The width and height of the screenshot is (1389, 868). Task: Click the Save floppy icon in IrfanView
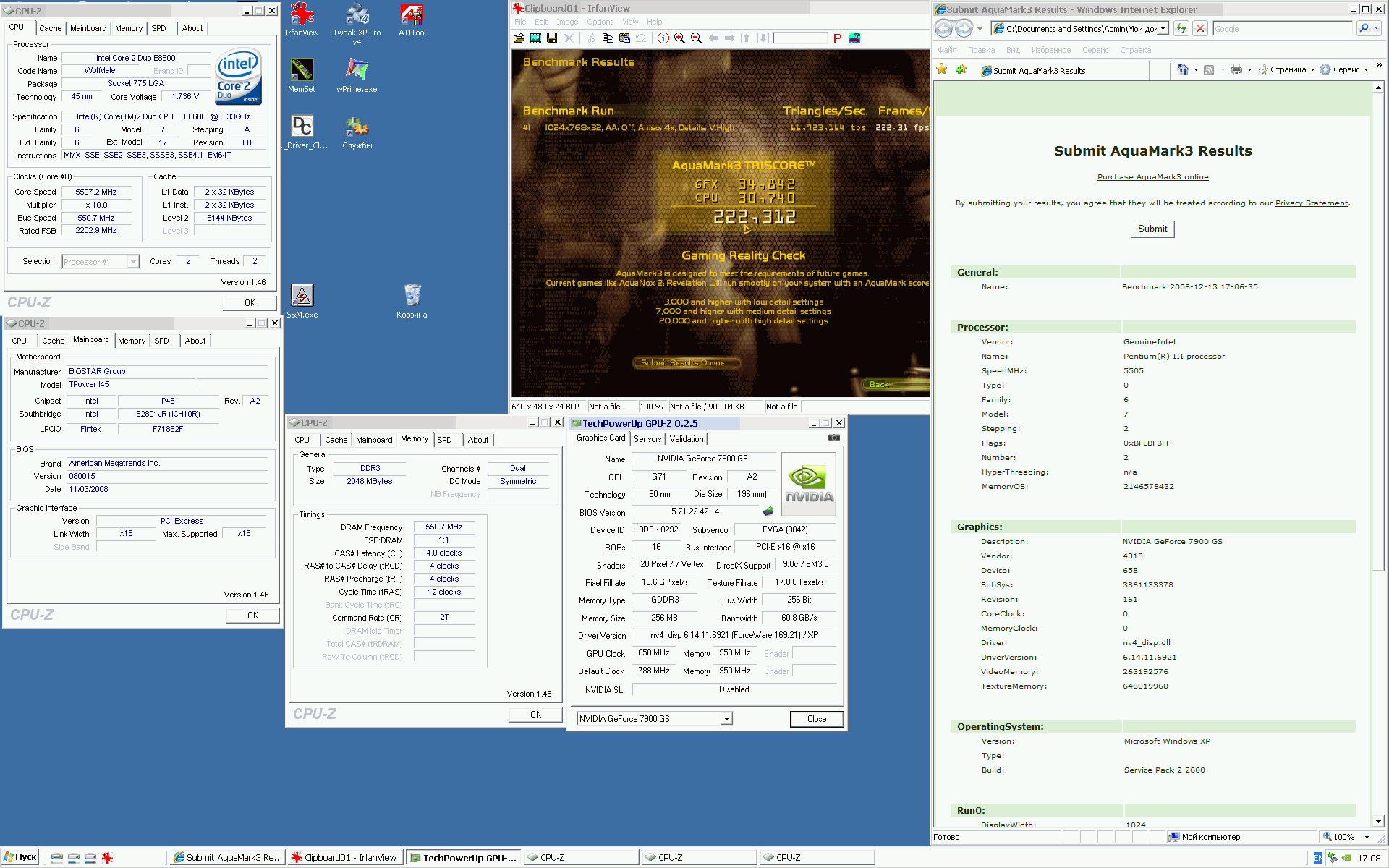pos(552,38)
